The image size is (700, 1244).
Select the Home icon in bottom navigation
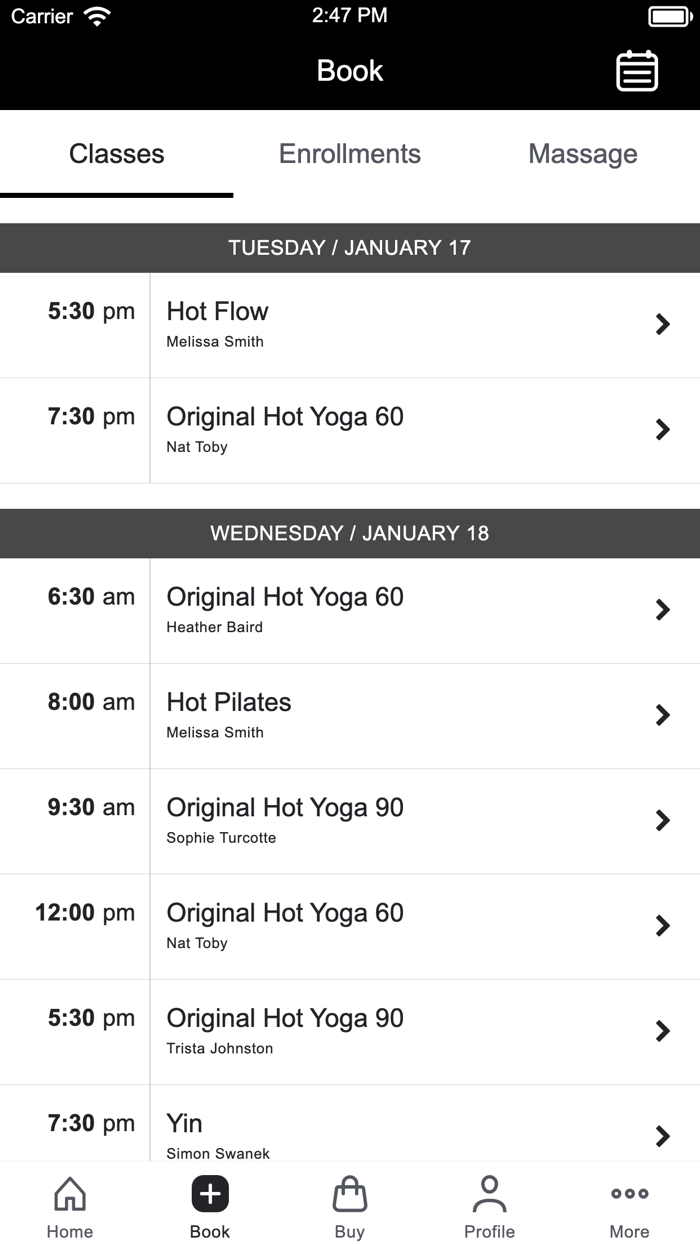[x=69, y=1193]
